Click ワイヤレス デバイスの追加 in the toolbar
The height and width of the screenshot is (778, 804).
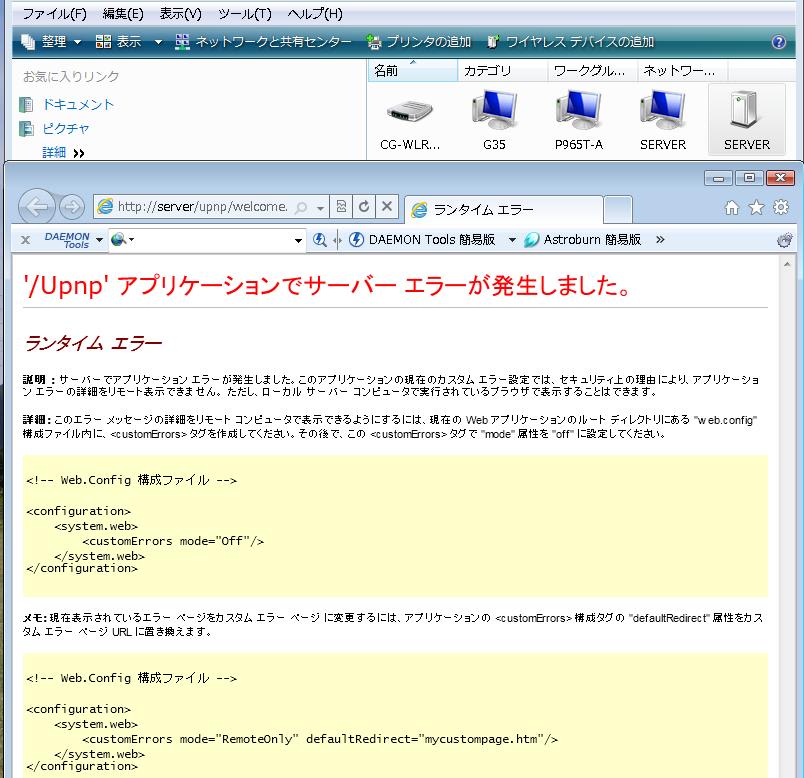click(570, 42)
